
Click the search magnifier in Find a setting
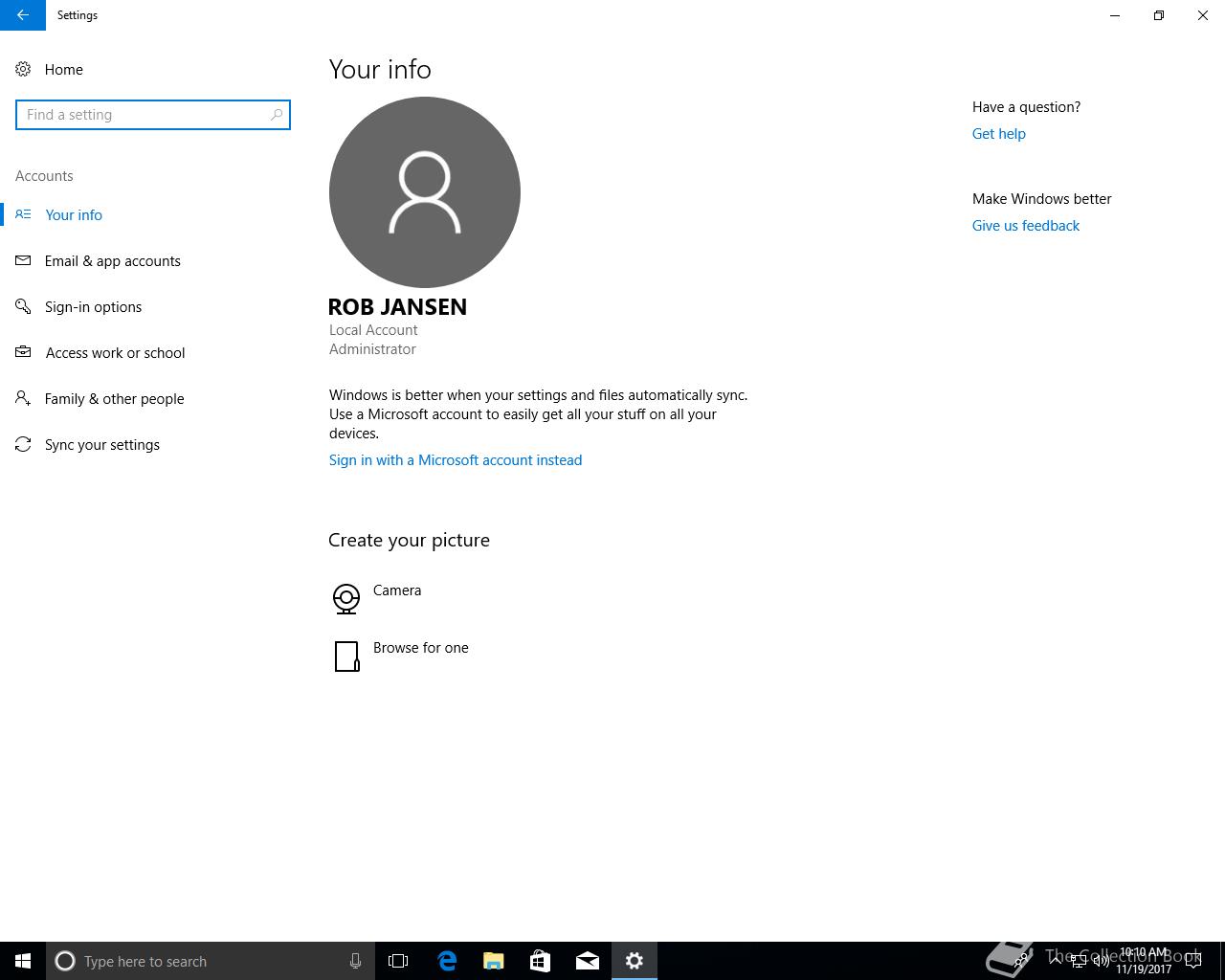(x=277, y=115)
